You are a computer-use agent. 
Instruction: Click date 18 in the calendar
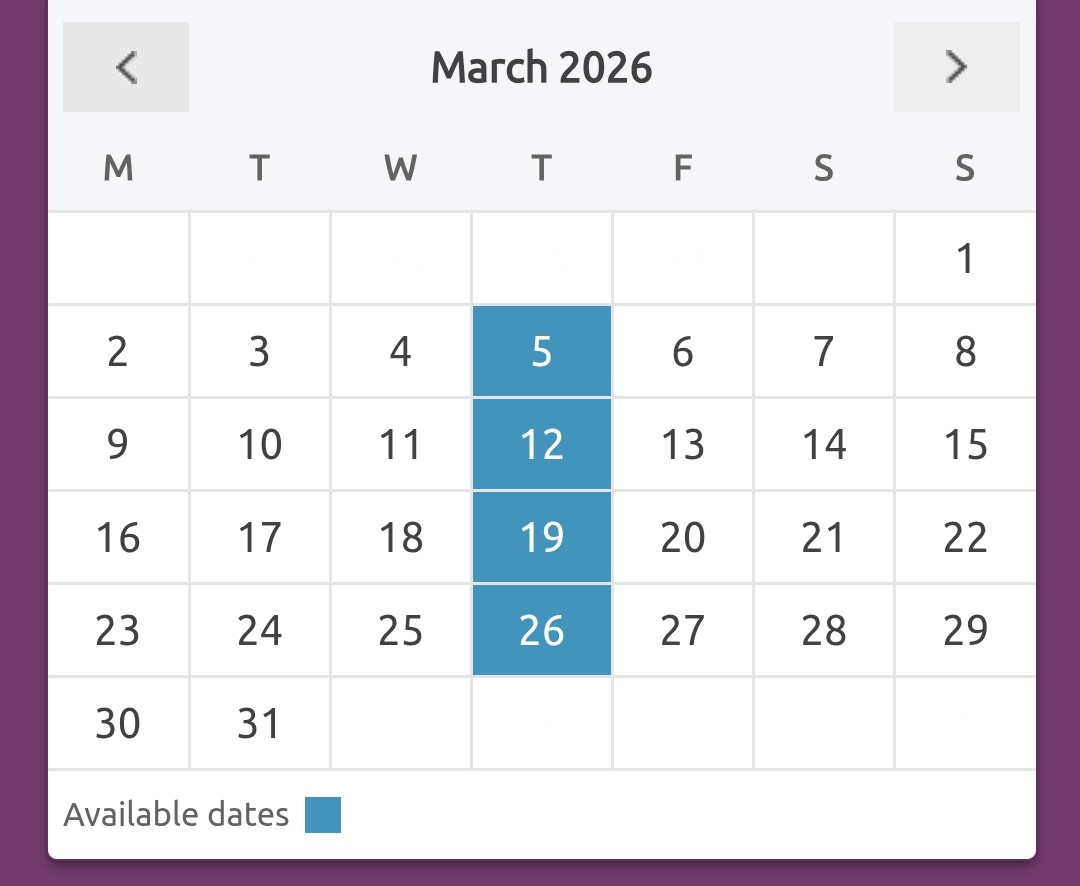tap(401, 538)
